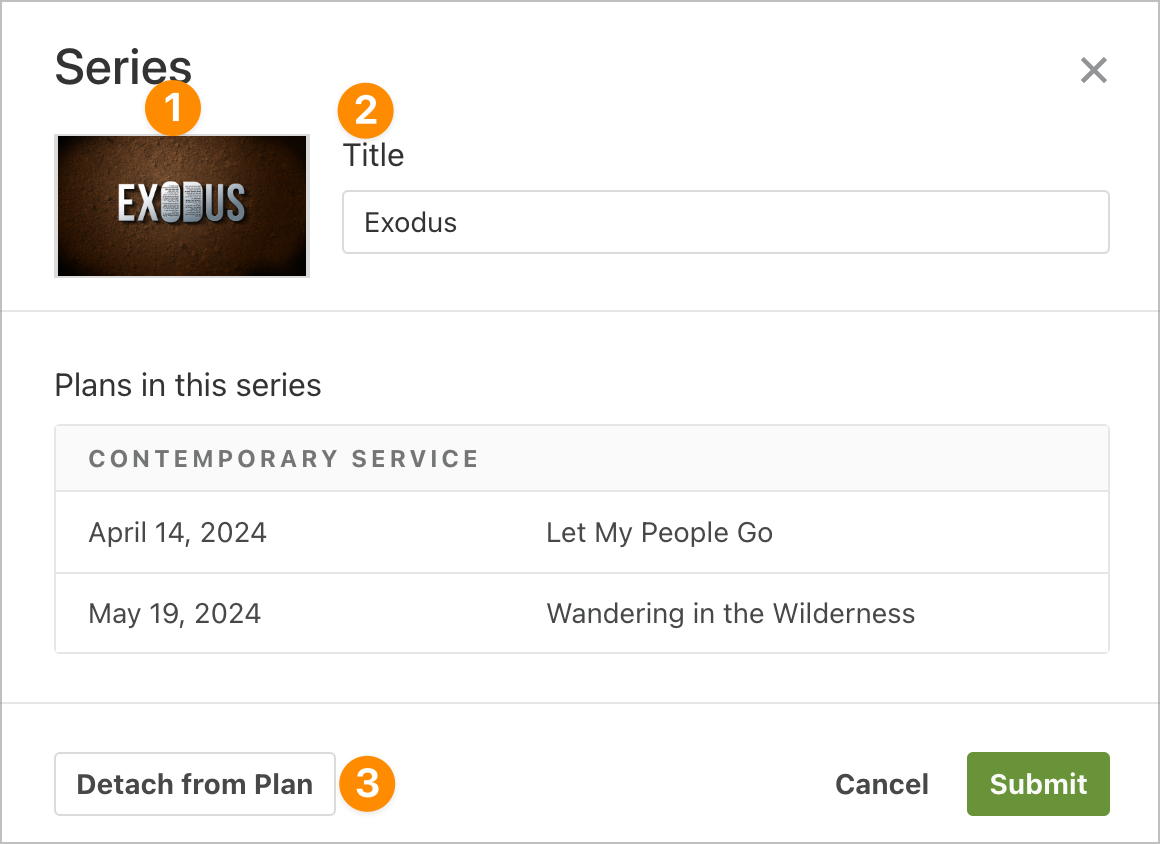Select the April 14, 2024 plan date
This screenshot has width=1160, height=844.
tap(178, 533)
